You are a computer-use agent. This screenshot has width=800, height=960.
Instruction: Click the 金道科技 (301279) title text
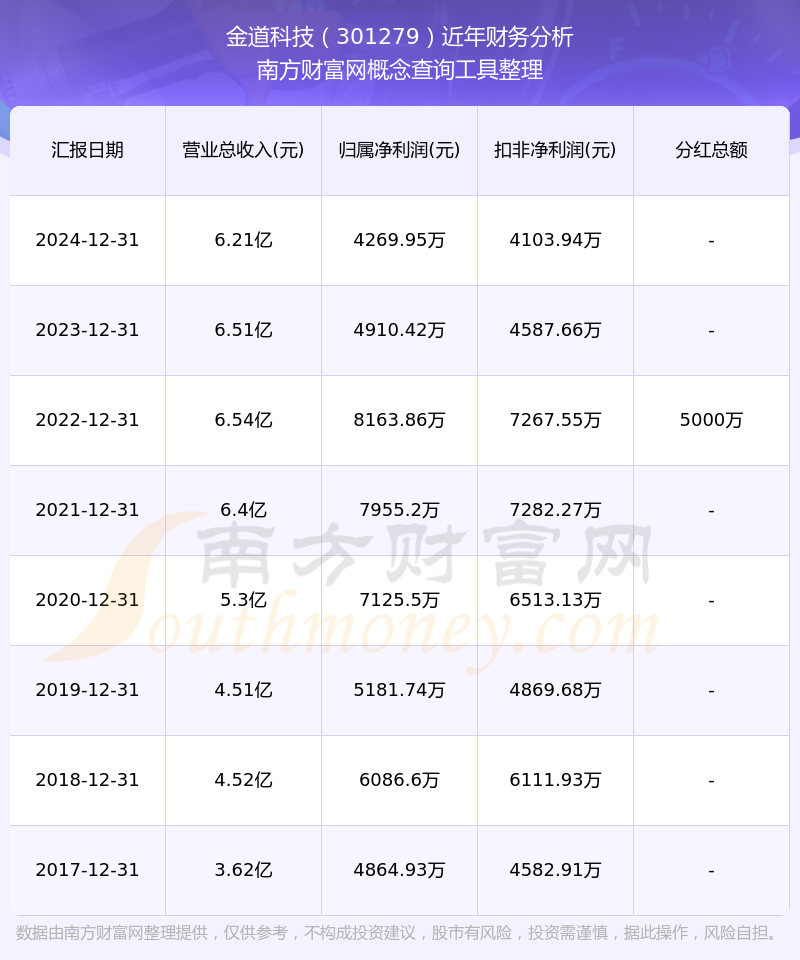pyautogui.click(x=399, y=37)
